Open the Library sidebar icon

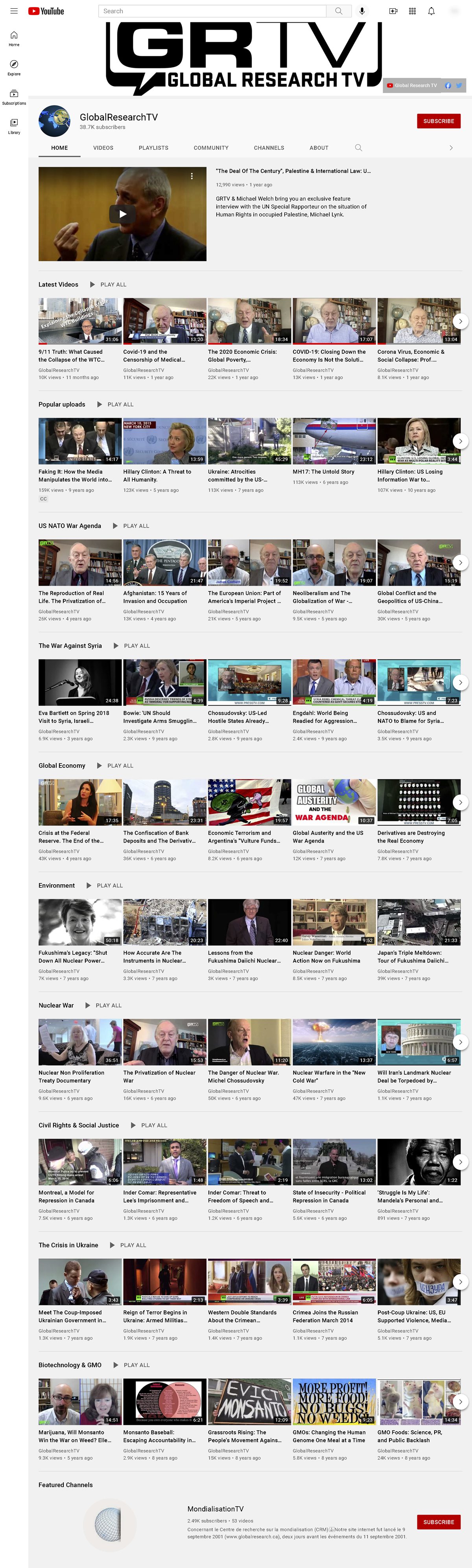14,125
